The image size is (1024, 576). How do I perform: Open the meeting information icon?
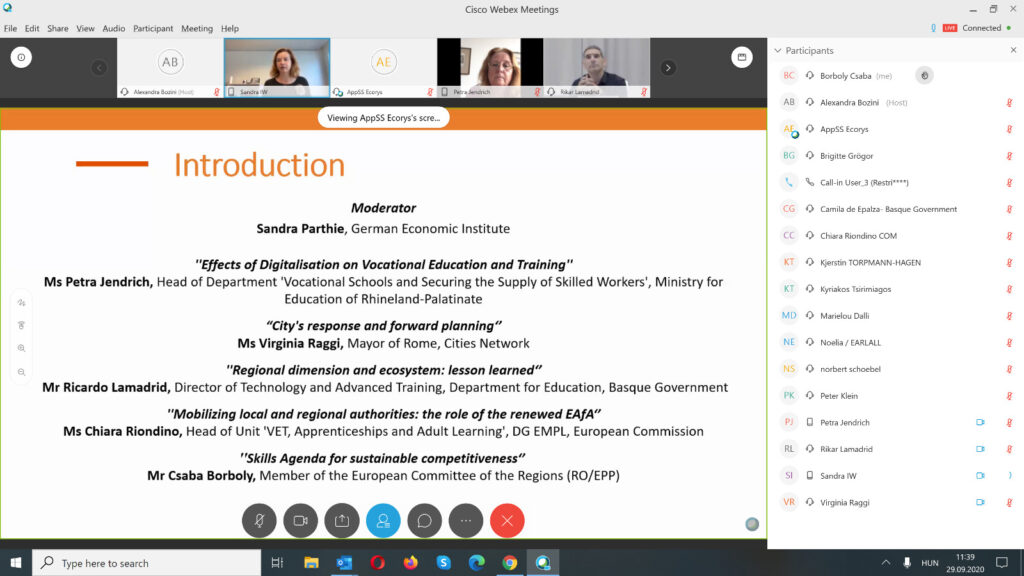(21, 58)
